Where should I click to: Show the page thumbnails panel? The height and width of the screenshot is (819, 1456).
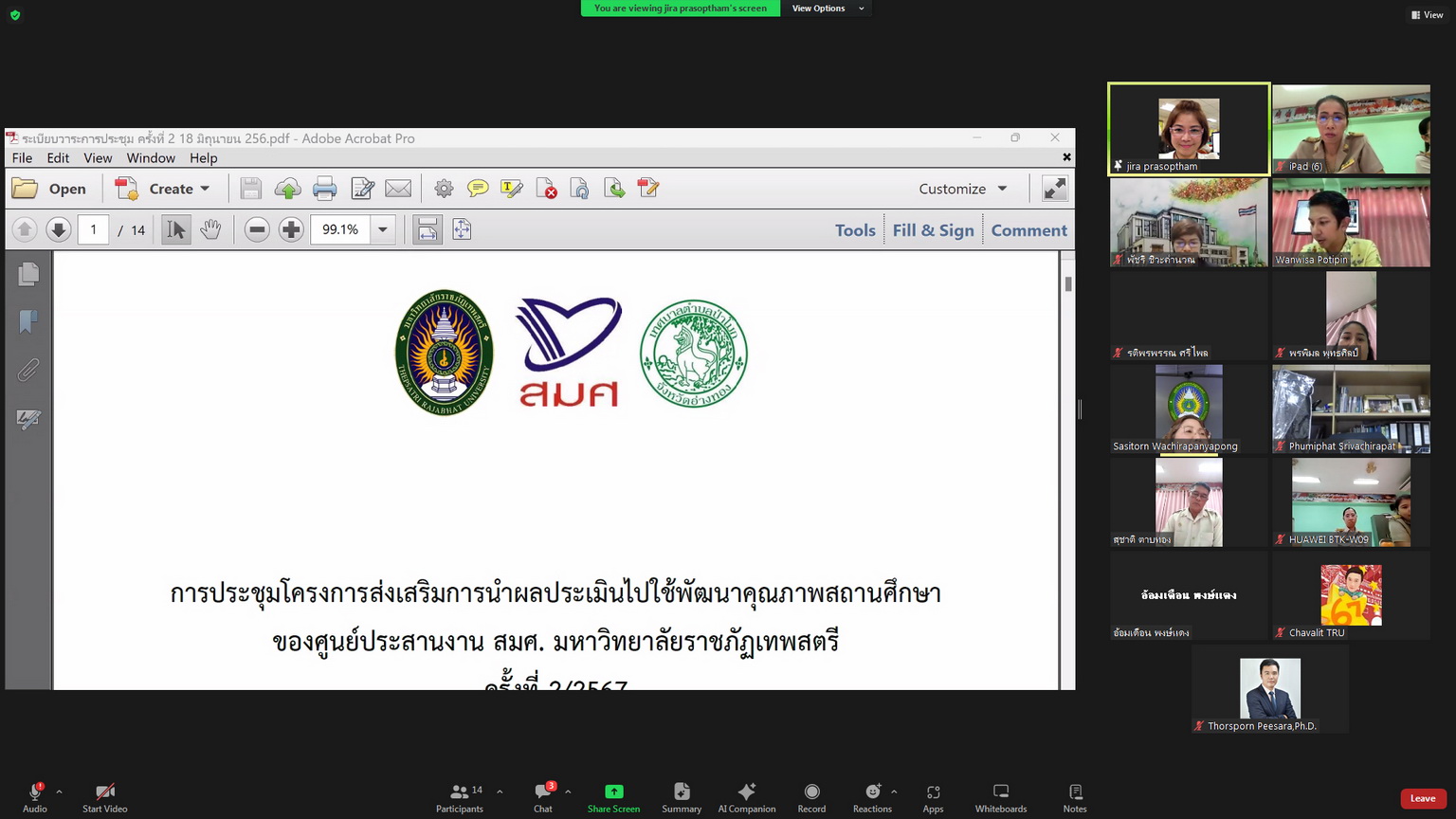pos(28,274)
